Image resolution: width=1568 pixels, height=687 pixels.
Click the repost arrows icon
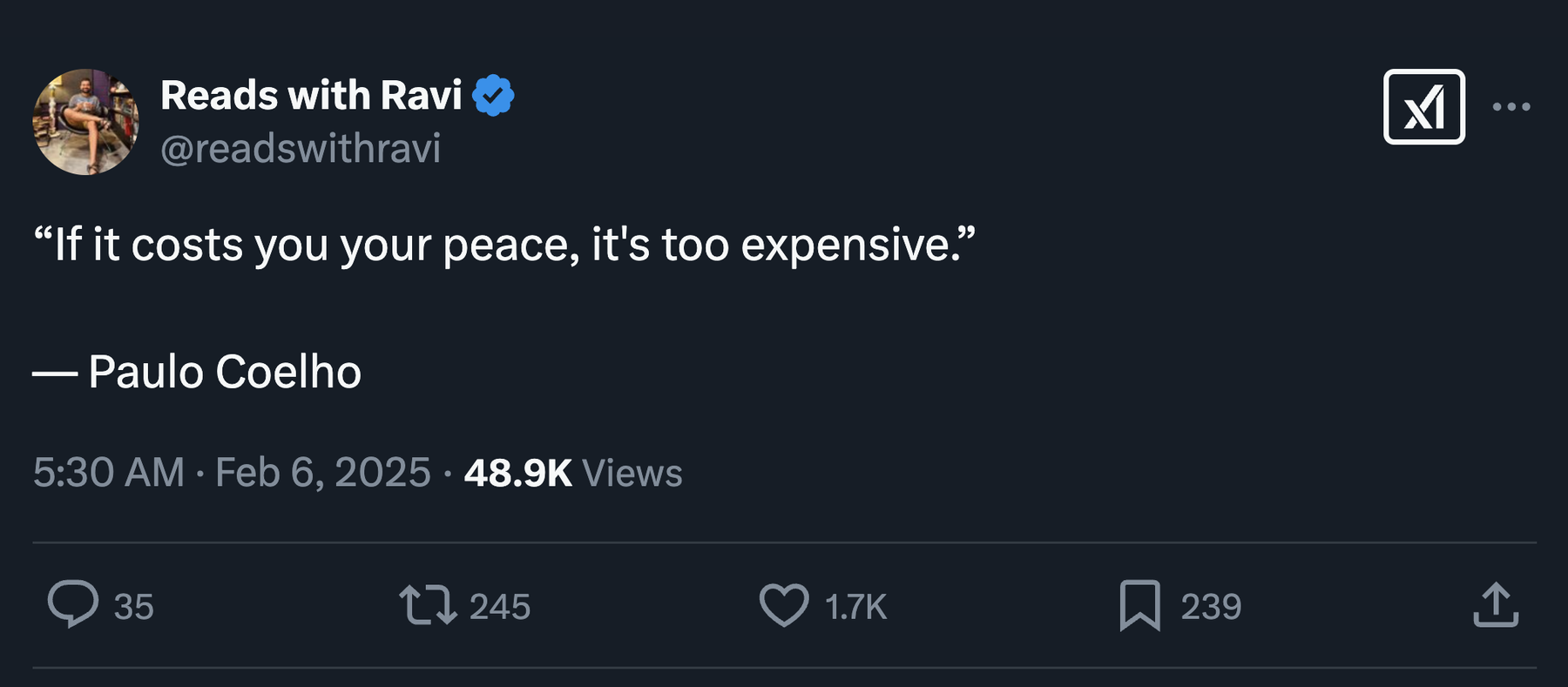[428, 605]
